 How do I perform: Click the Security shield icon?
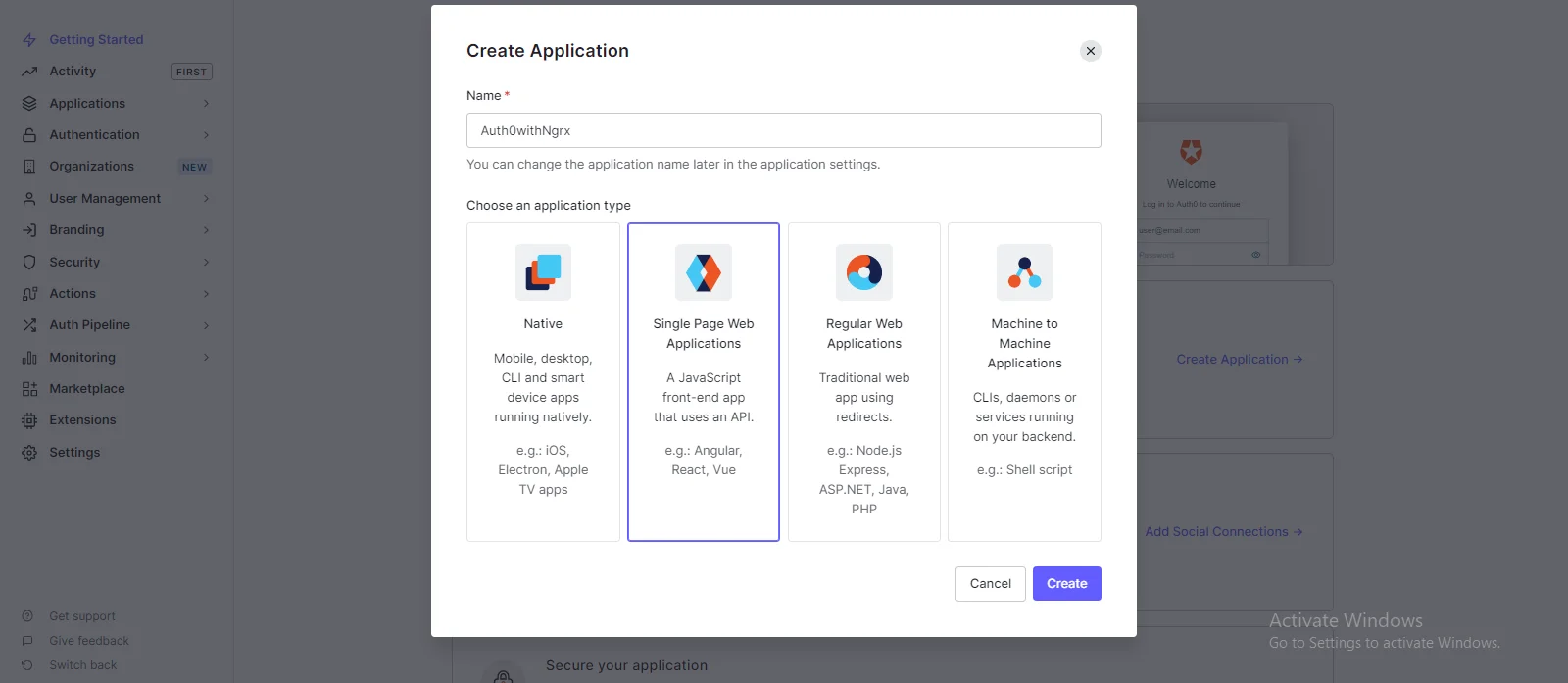(29, 263)
